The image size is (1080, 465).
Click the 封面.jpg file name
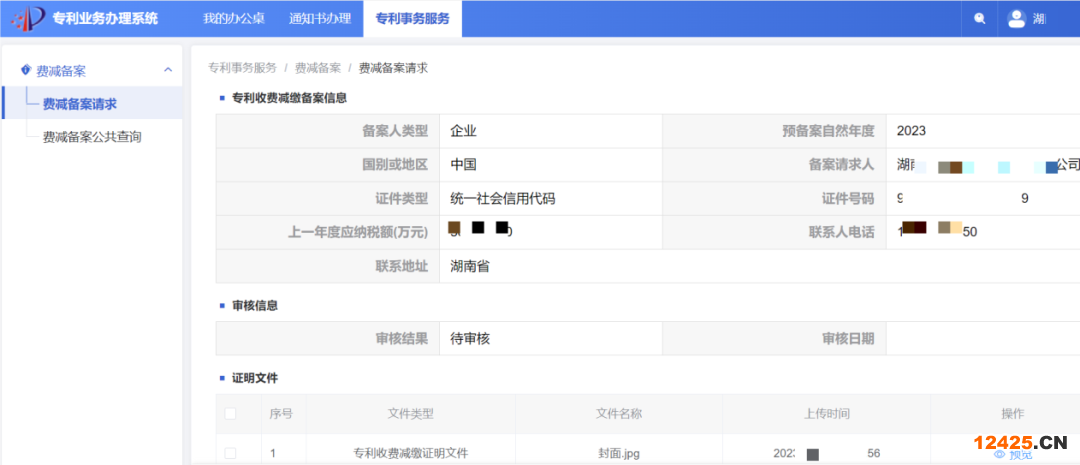[619, 454]
